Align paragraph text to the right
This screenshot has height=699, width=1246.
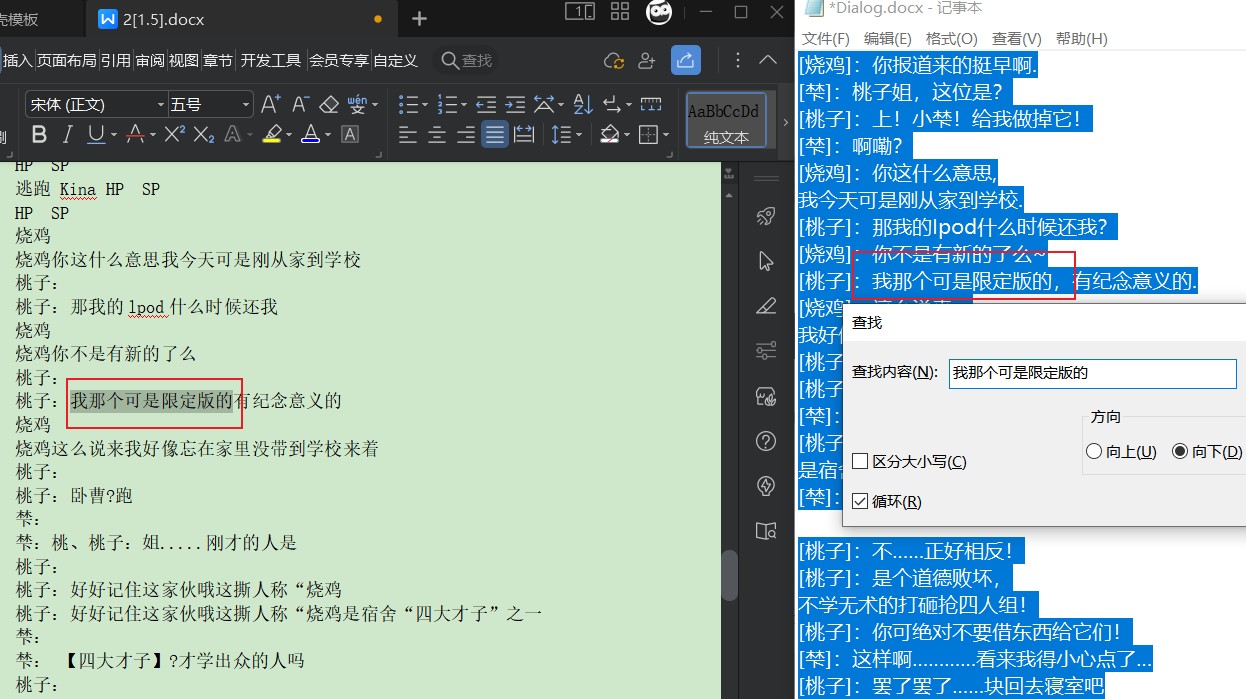click(465, 134)
